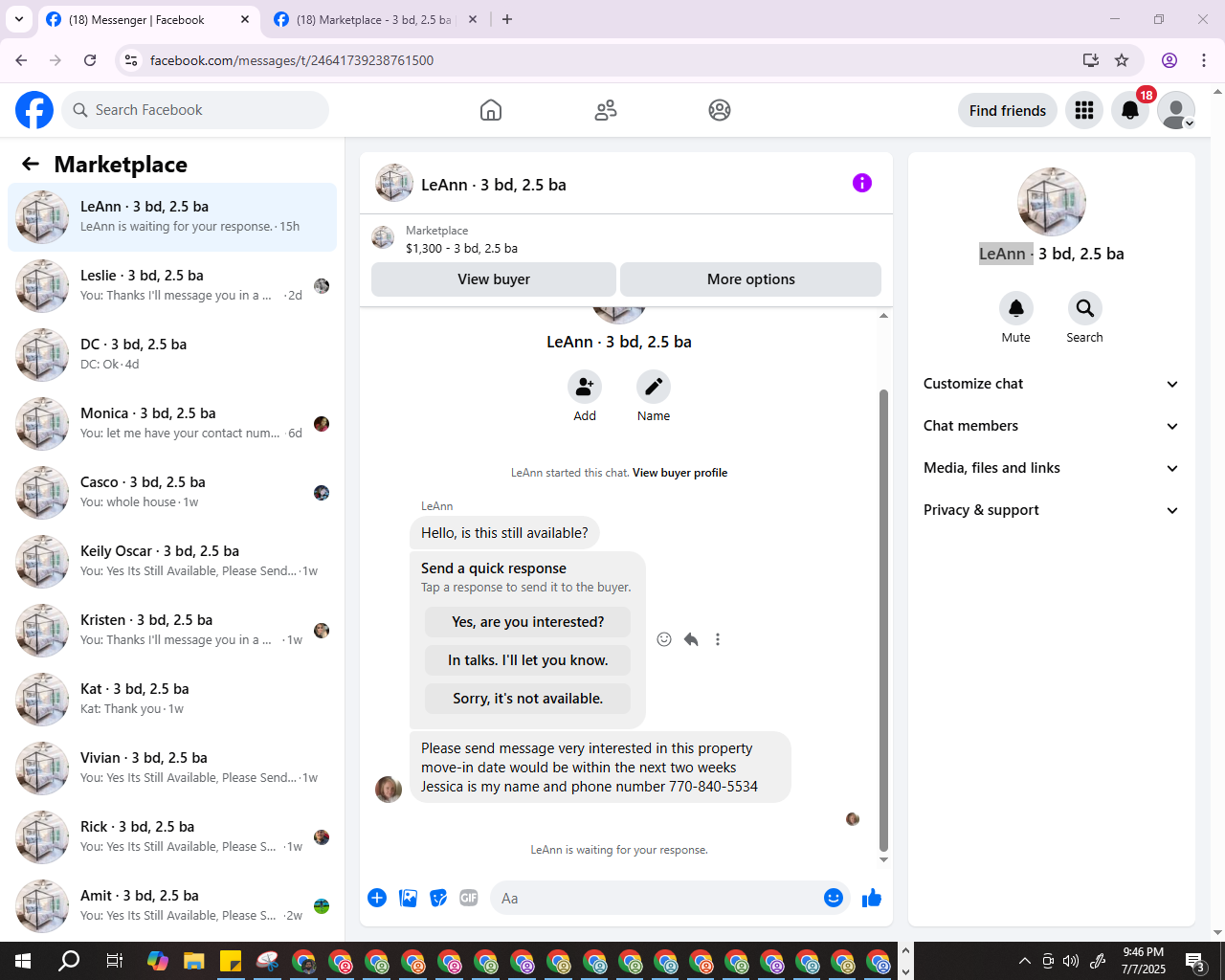Open the account profile avatar menu
This screenshot has height=980, width=1225.
(x=1176, y=110)
